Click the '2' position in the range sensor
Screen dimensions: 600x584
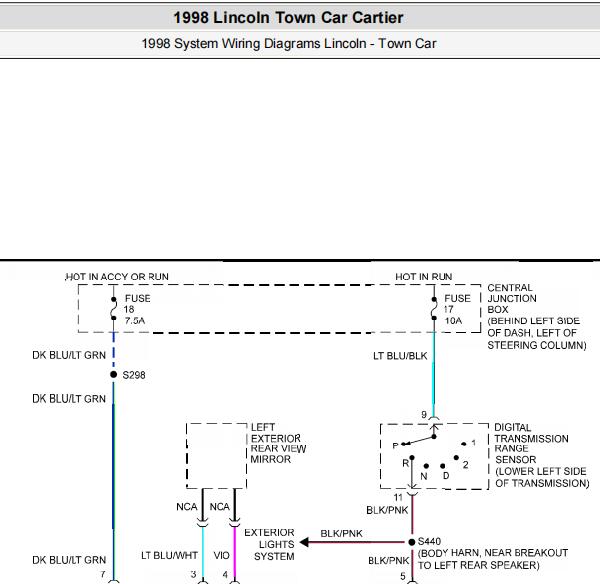coord(465,465)
